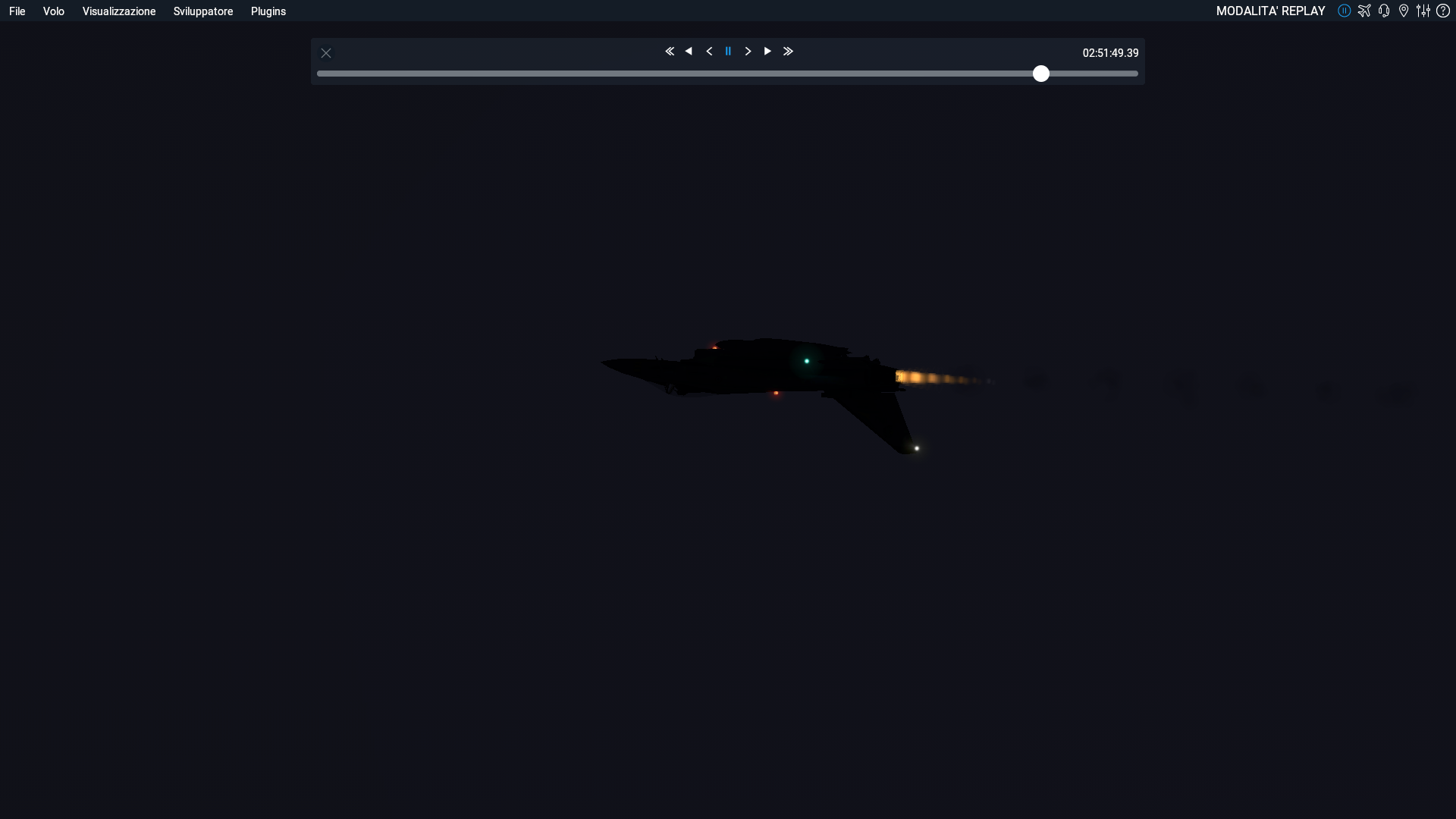This screenshot has height=819, width=1456.
Task: Open the ATC headset icon
Action: coord(1384,11)
